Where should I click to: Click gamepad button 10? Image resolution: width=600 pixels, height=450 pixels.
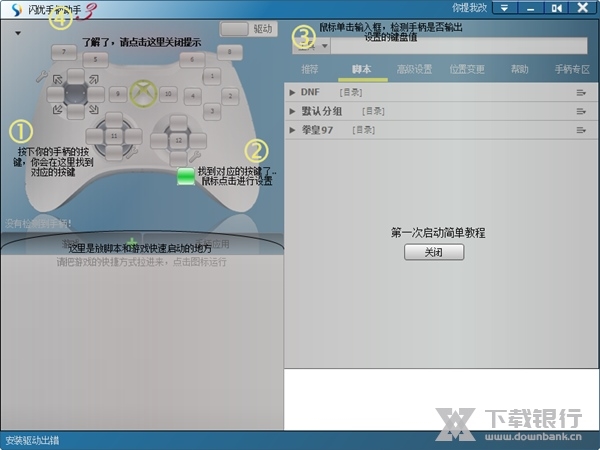coord(168,94)
